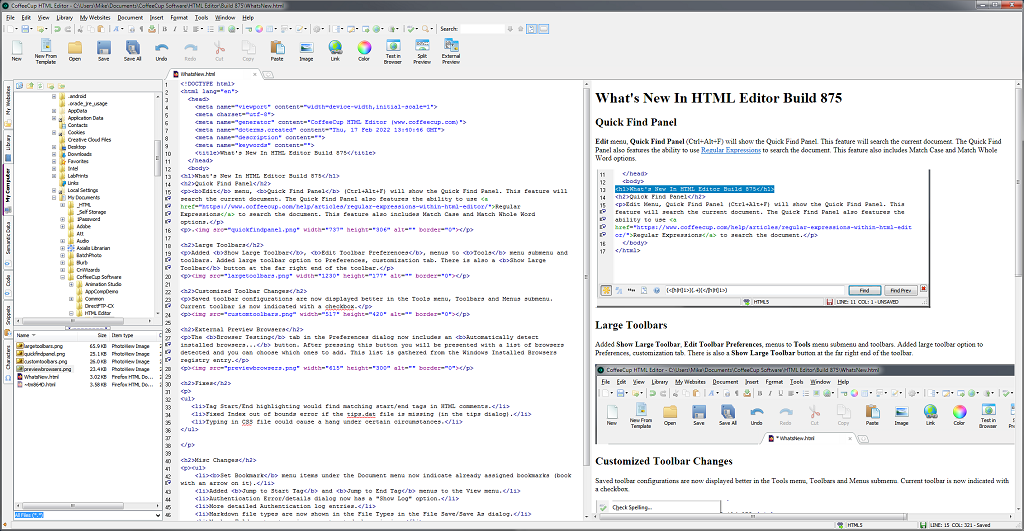This screenshot has width=1024, height=531.
Task: Click the large Redo arrow icon
Action: pyautogui.click(x=190, y=50)
